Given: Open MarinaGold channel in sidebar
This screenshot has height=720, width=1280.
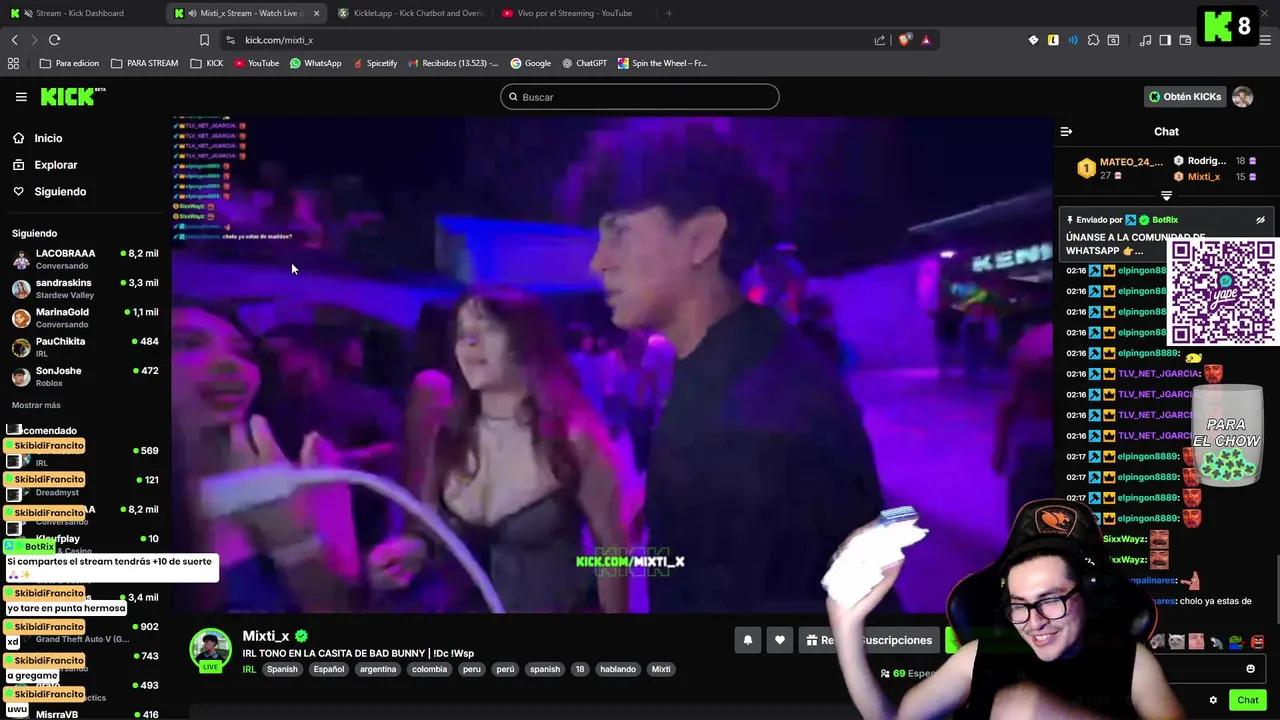Looking at the screenshot, I should 85,318.
